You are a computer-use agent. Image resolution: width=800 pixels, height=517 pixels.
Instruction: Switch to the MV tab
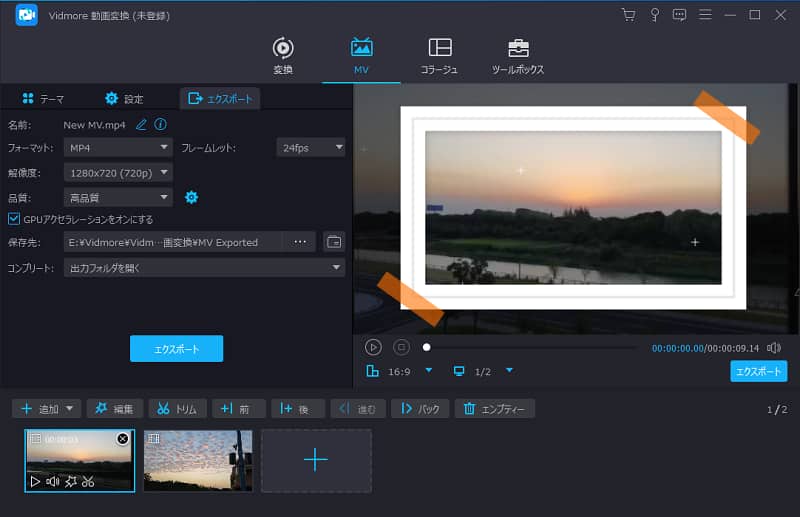(x=361, y=56)
